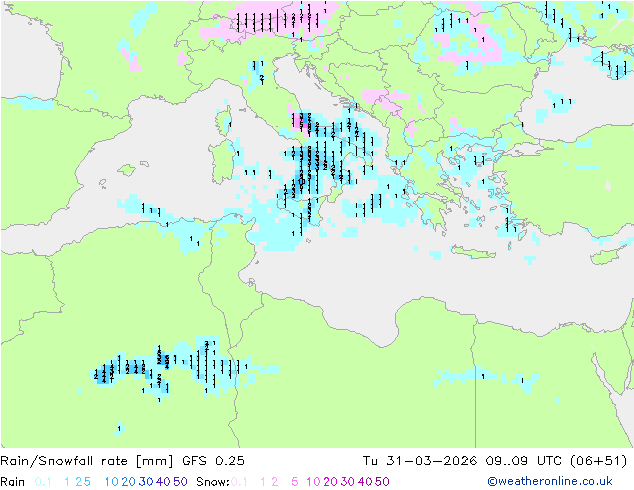Select the Snow 40 legend value
Screen dimensions: 634x490
[x=365, y=482]
